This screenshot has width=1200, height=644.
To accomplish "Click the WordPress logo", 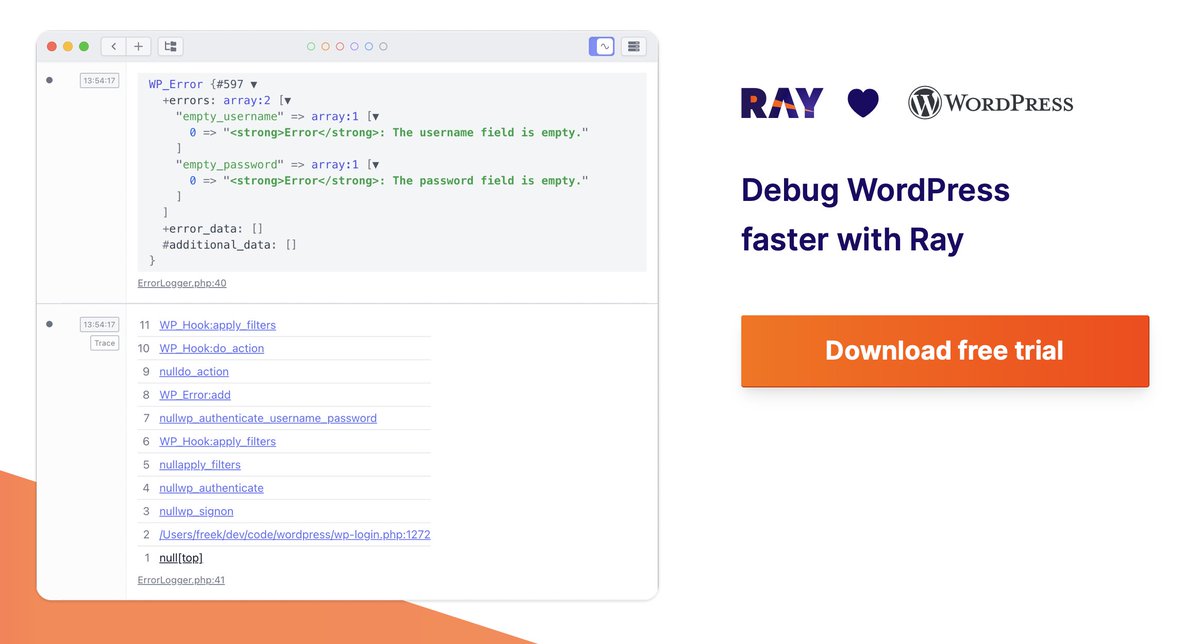I will 991,103.
